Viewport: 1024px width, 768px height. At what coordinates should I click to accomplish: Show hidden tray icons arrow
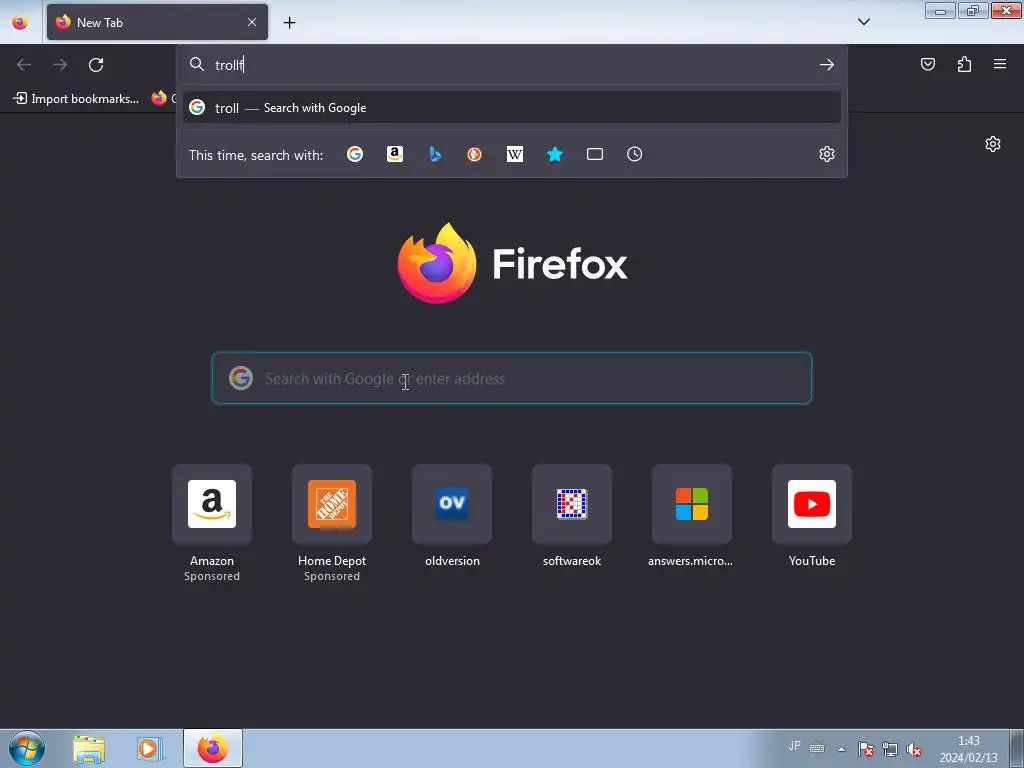tap(841, 749)
